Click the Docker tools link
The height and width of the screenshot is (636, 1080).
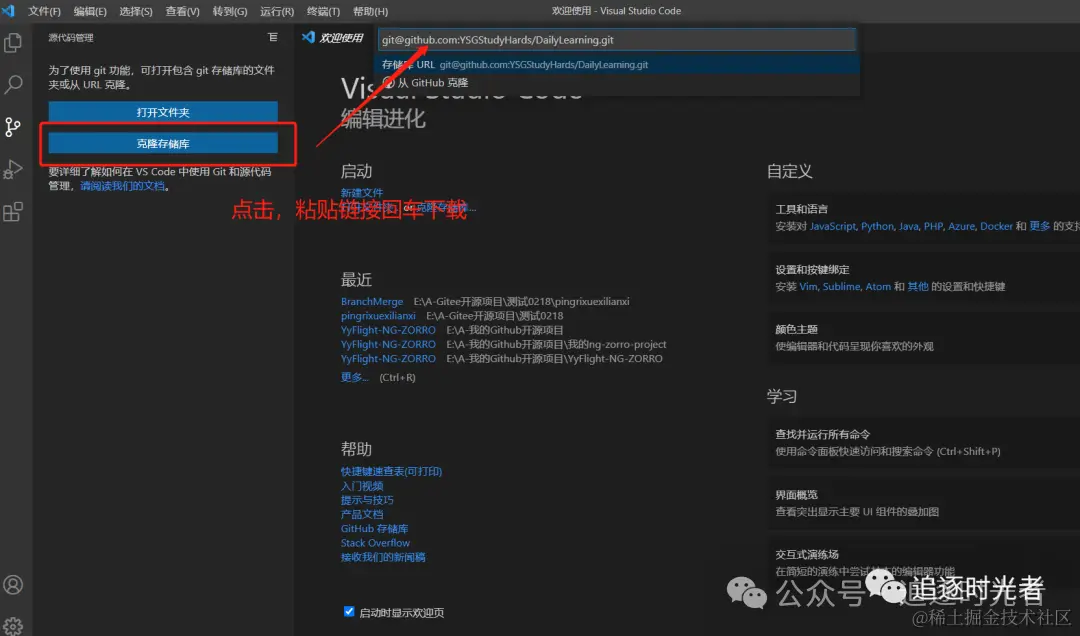(x=996, y=227)
